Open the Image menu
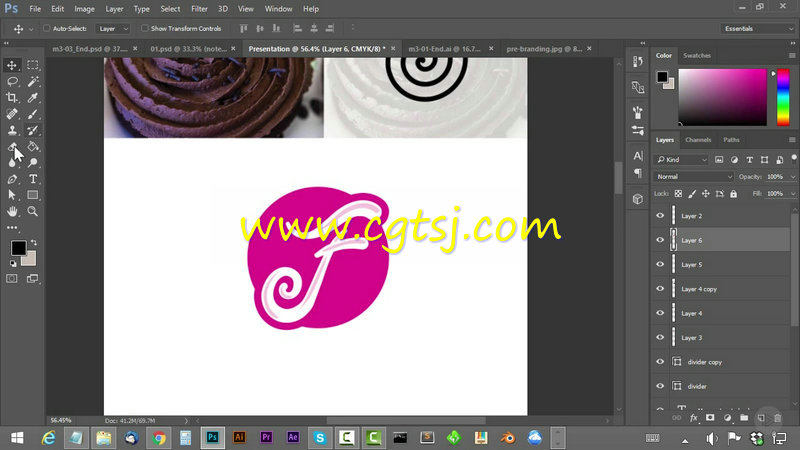The width and height of the screenshot is (800, 450). pyautogui.click(x=84, y=9)
